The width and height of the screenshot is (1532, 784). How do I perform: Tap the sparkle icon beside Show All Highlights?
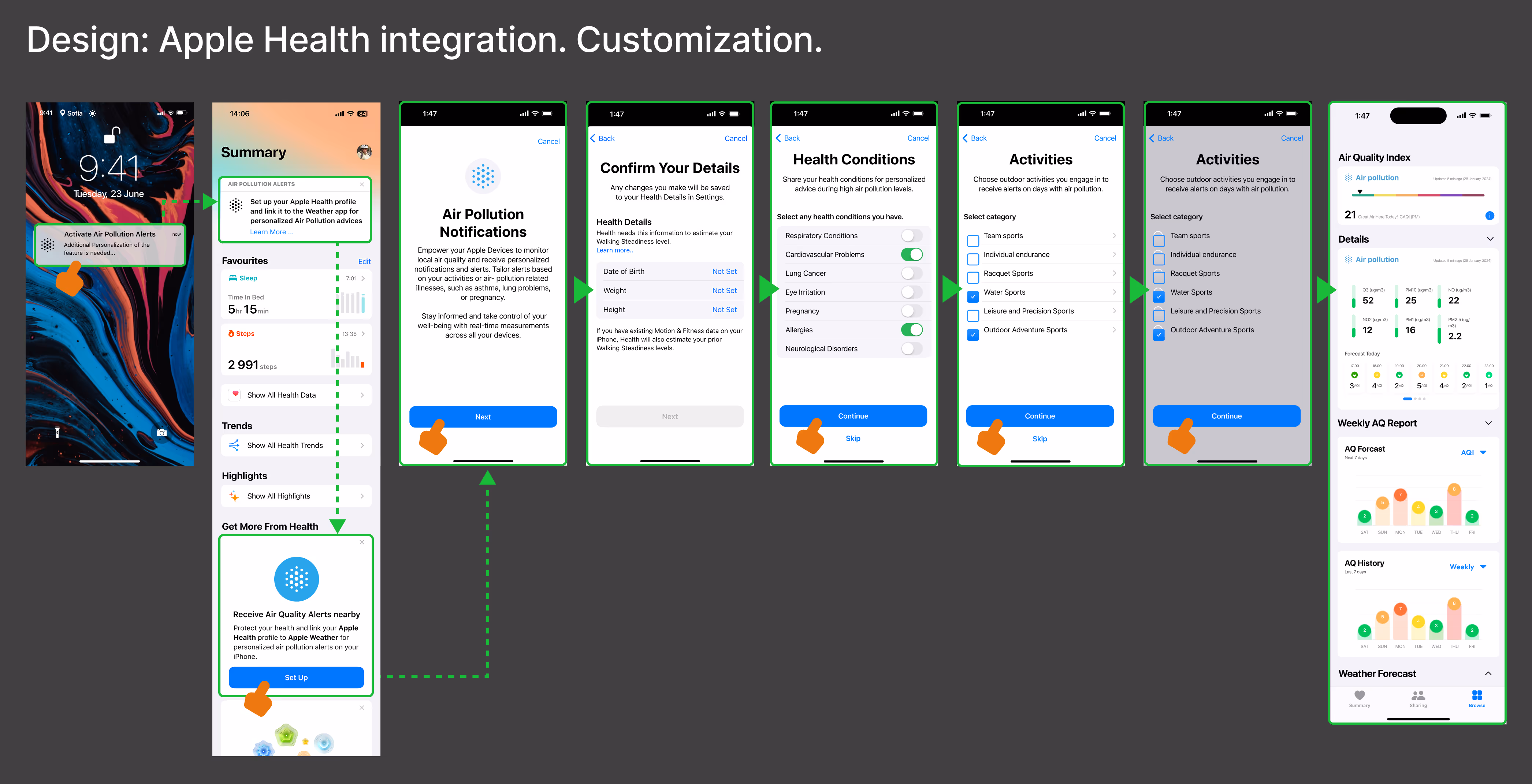pos(234,496)
